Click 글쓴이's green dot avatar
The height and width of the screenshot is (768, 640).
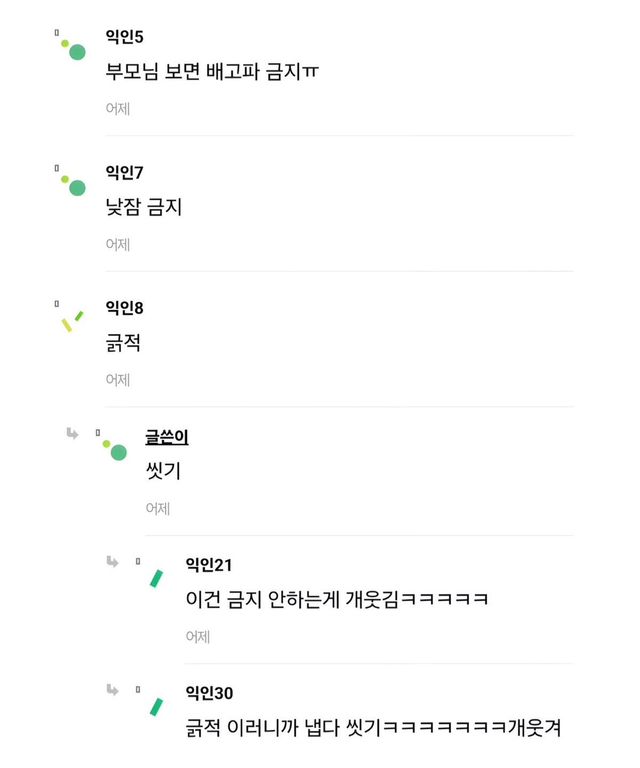coord(114,449)
